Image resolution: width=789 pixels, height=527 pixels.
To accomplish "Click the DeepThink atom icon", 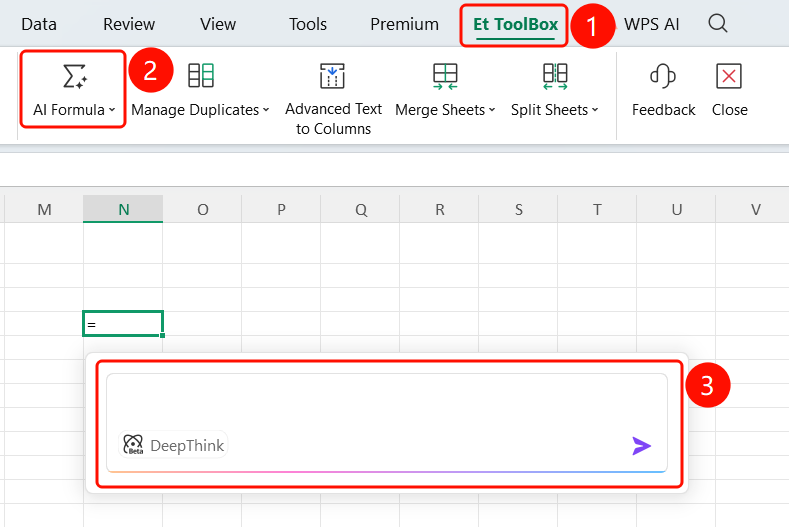I will pyautogui.click(x=133, y=444).
